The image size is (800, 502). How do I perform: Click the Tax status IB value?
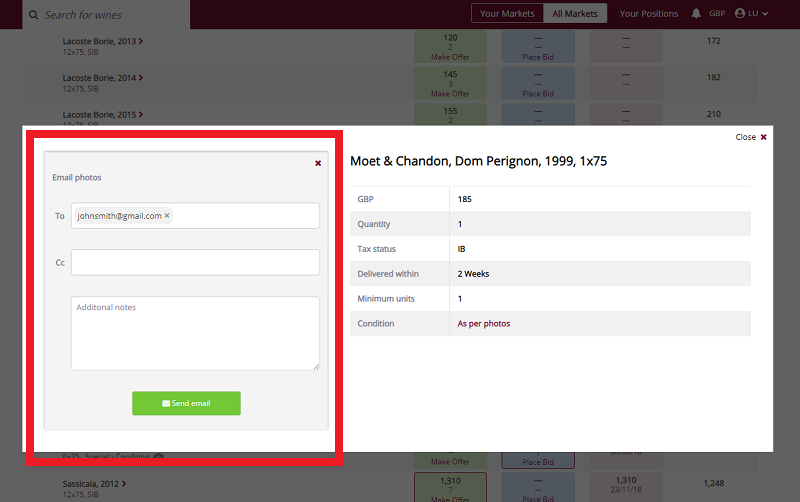(461, 249)
